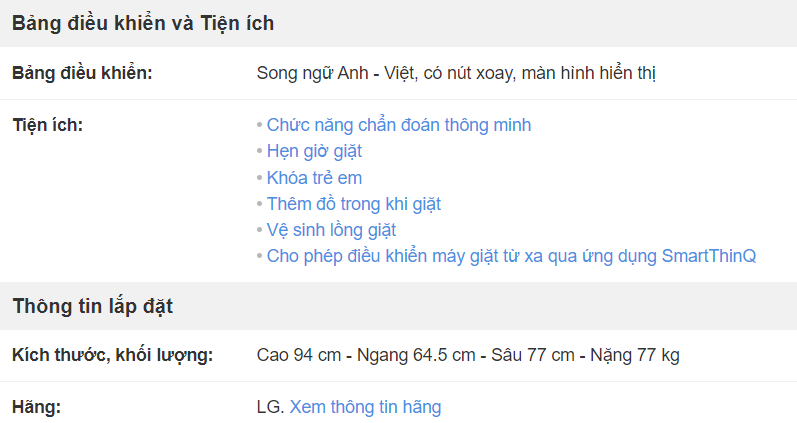Click the Bảng điều khiển: row label
Image resolution: width=797 pixels, height=423 pixels.
[82, 73]
